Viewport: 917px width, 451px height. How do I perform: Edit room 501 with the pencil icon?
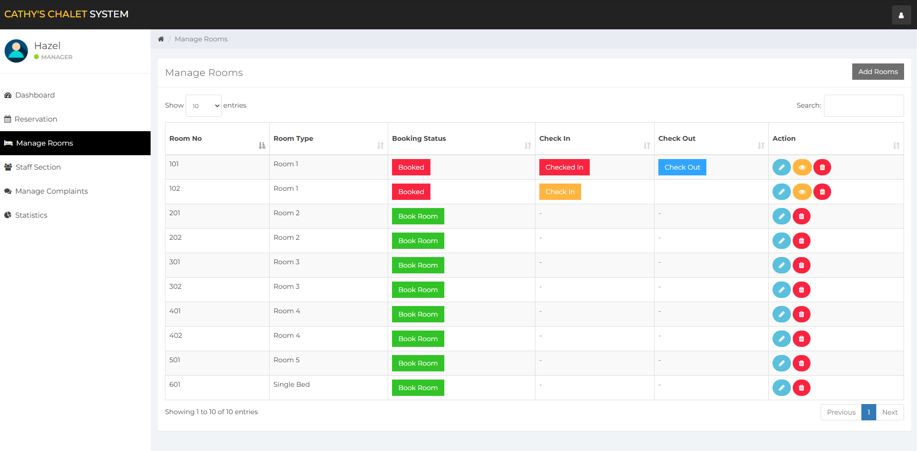click(x=781, y=363)
